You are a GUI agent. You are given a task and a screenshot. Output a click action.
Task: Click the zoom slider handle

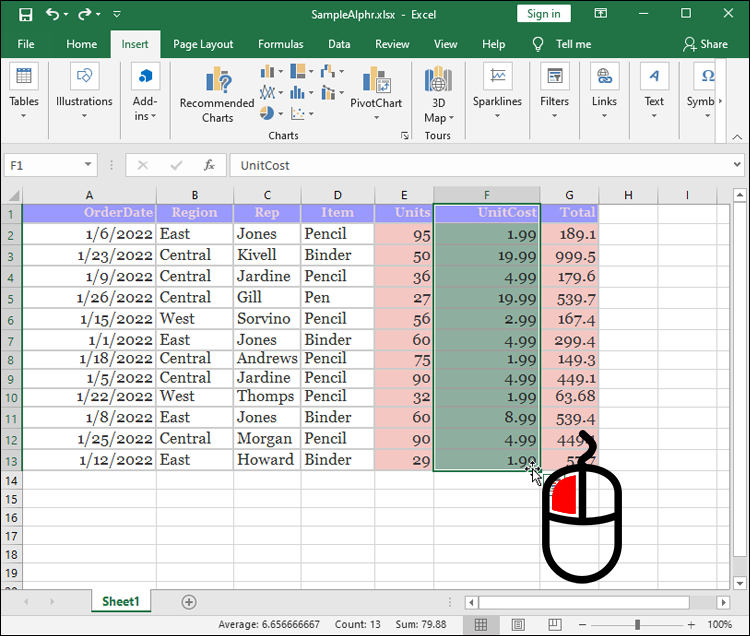(637, 625)
